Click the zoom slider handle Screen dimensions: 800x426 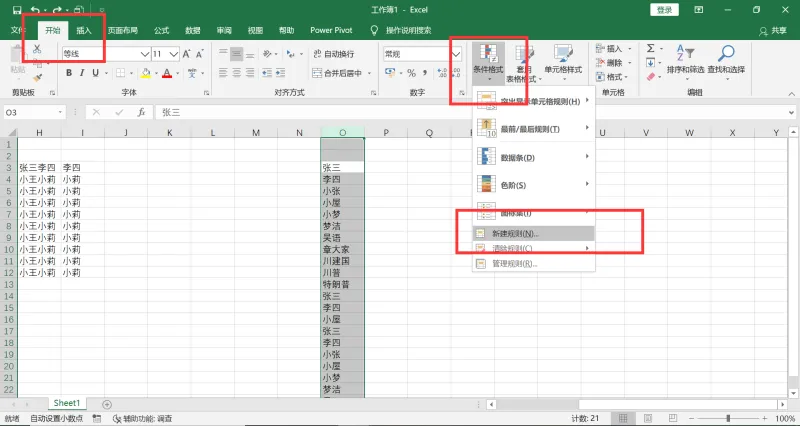[x=728, y=418]
